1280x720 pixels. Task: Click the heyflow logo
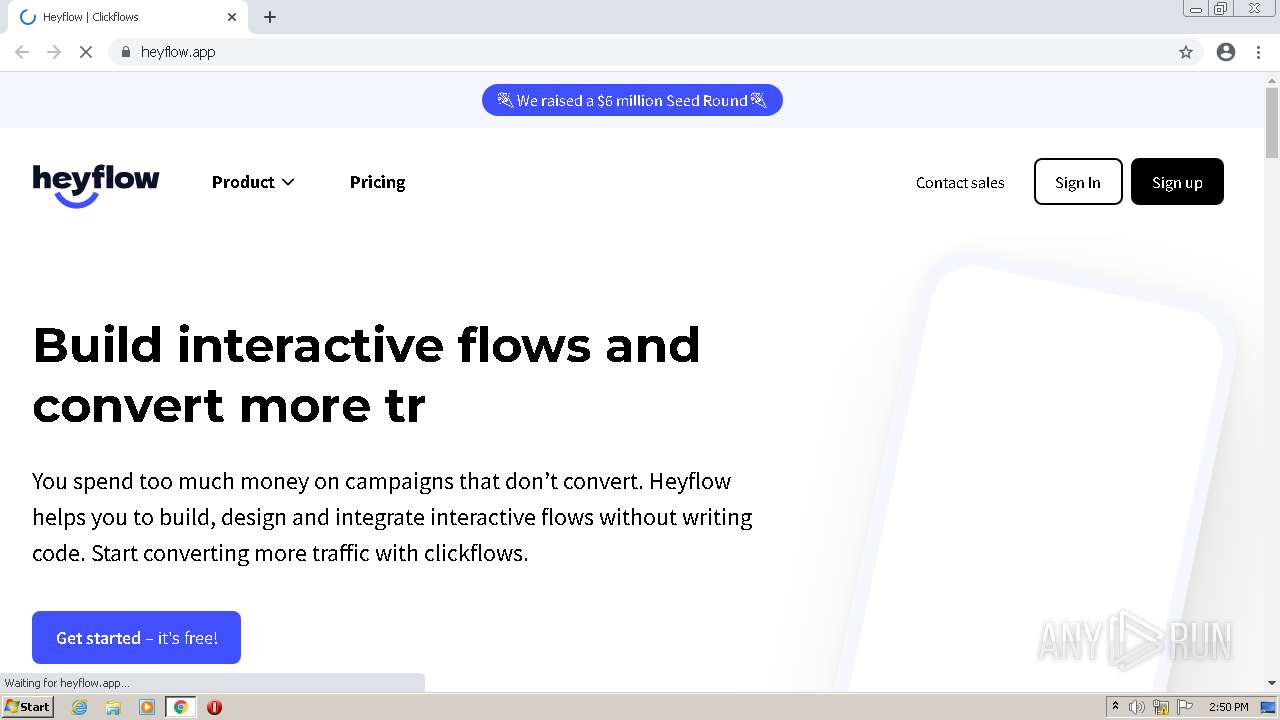coord(96,185)
